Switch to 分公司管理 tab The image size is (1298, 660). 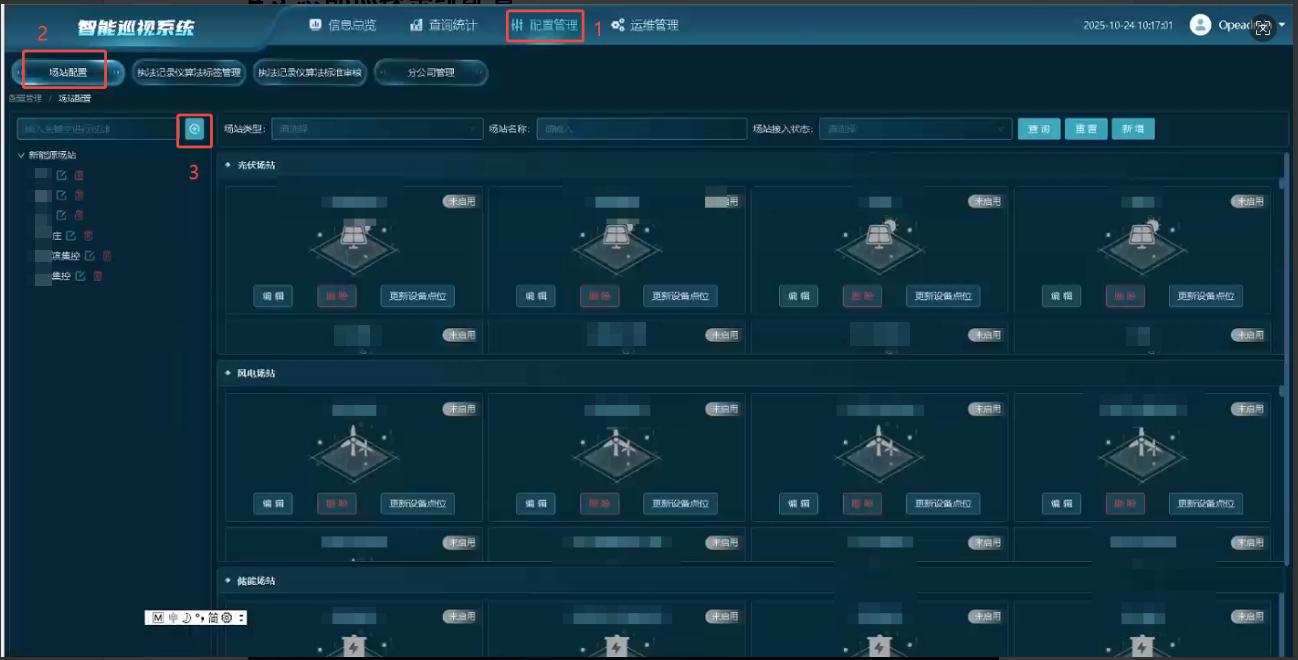431,73
